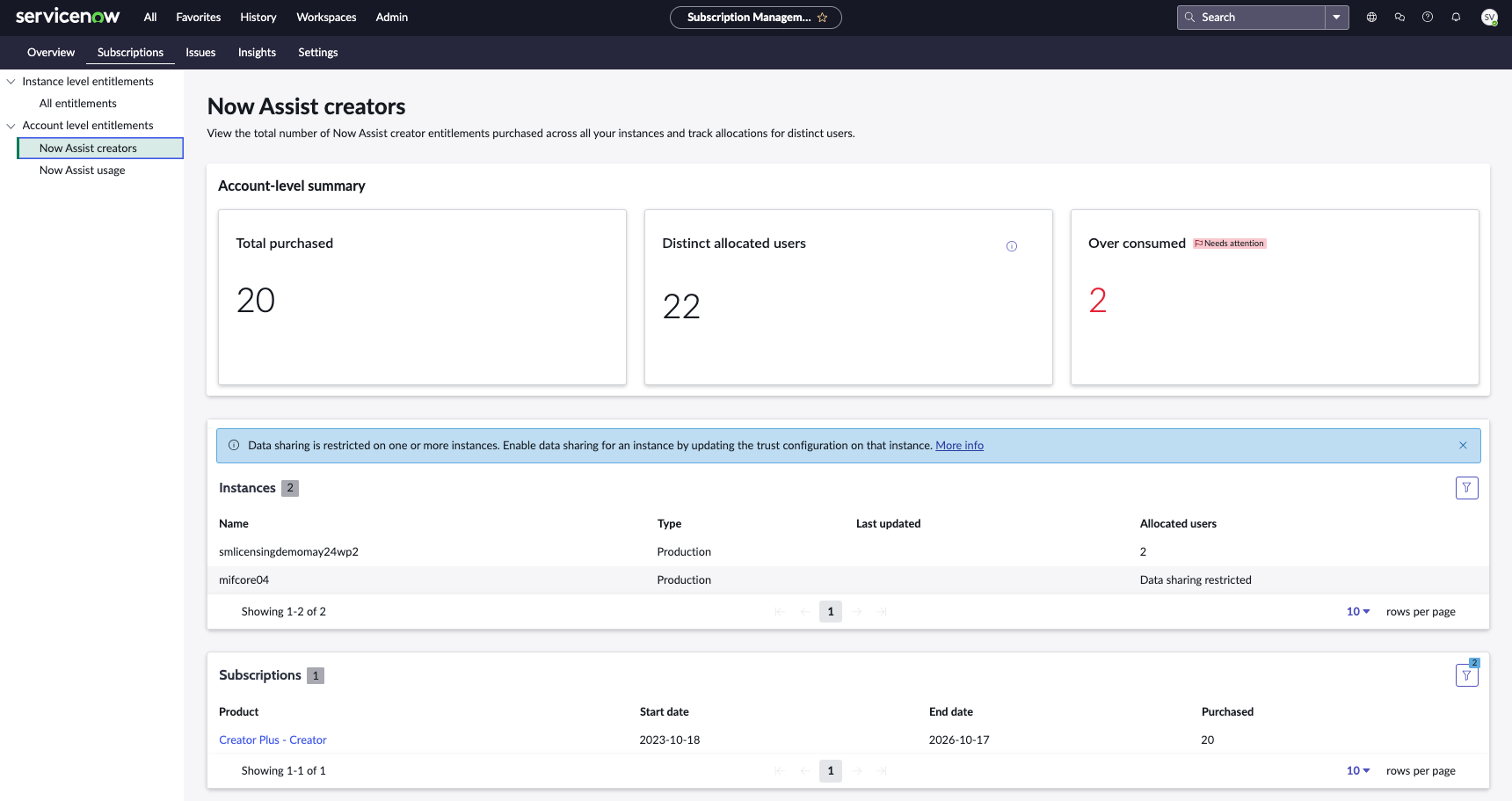Open the globe scope selector icon
The image size is (1512, 801).
point(1371,17)
